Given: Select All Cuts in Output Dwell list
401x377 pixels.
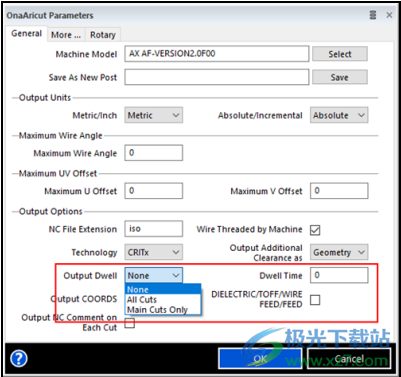Looking at the screenshot, I should click(x=163, y=299).
